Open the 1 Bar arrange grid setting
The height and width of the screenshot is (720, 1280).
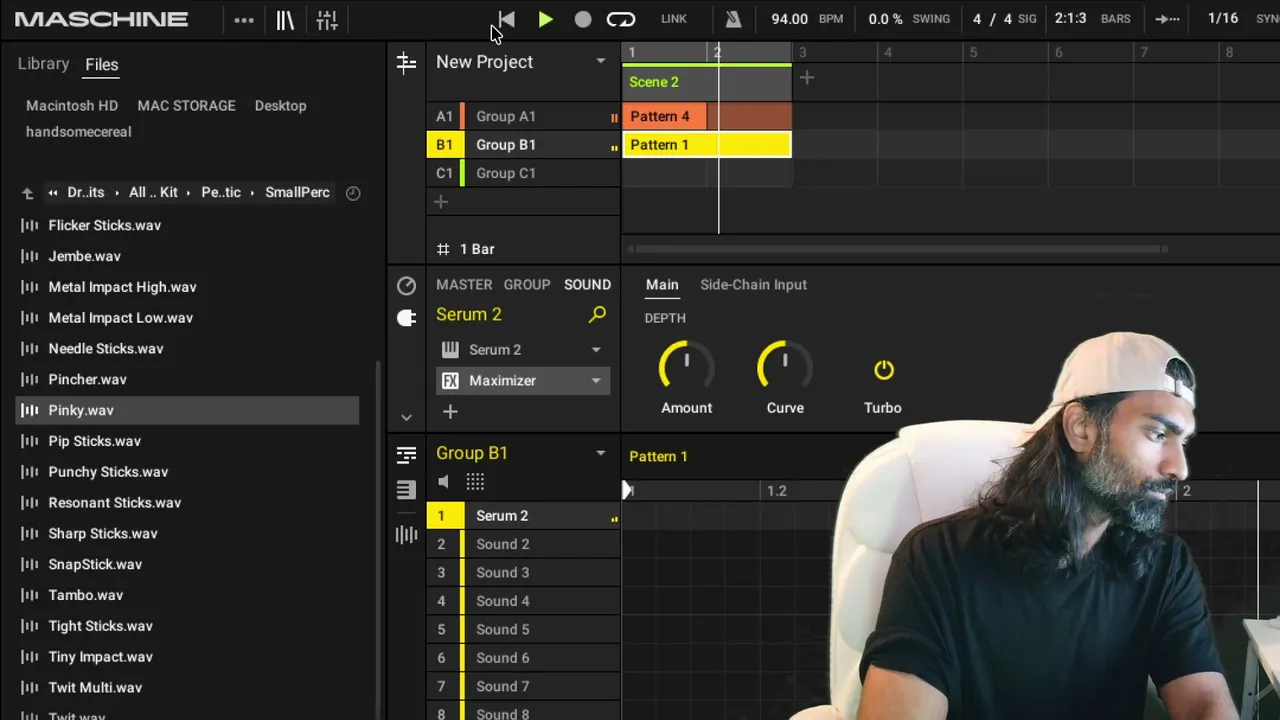point(466,249)
